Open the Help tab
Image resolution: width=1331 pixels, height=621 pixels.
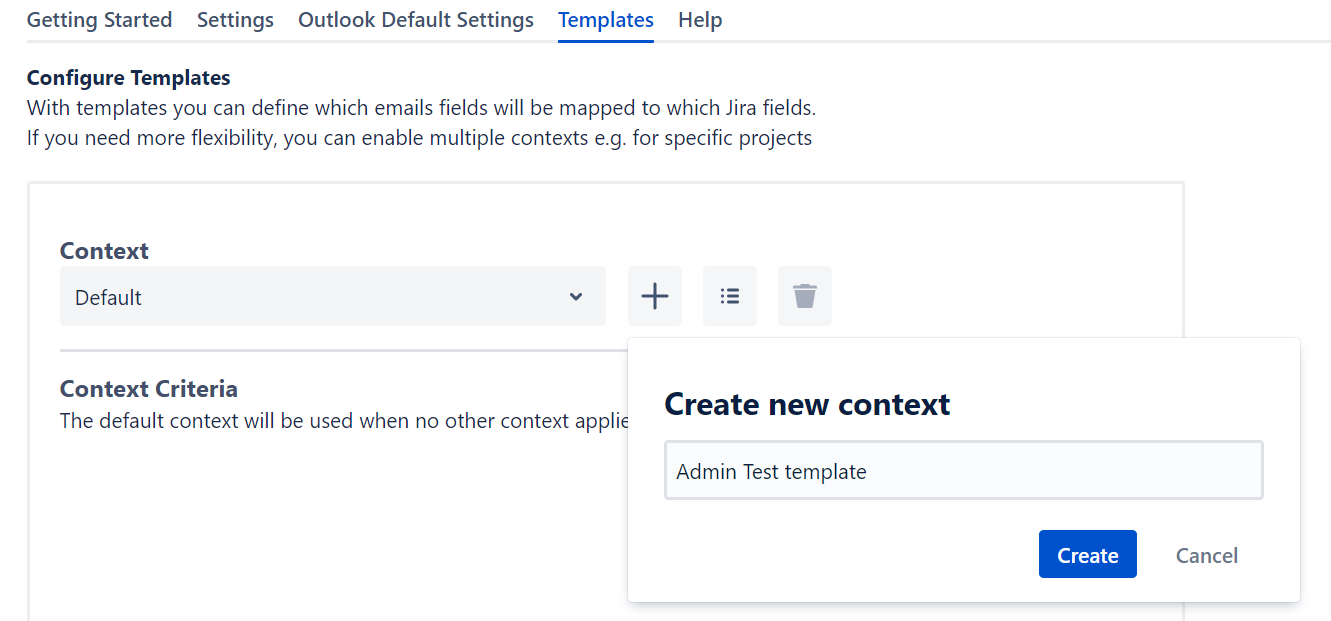click(x=700, y=20)
